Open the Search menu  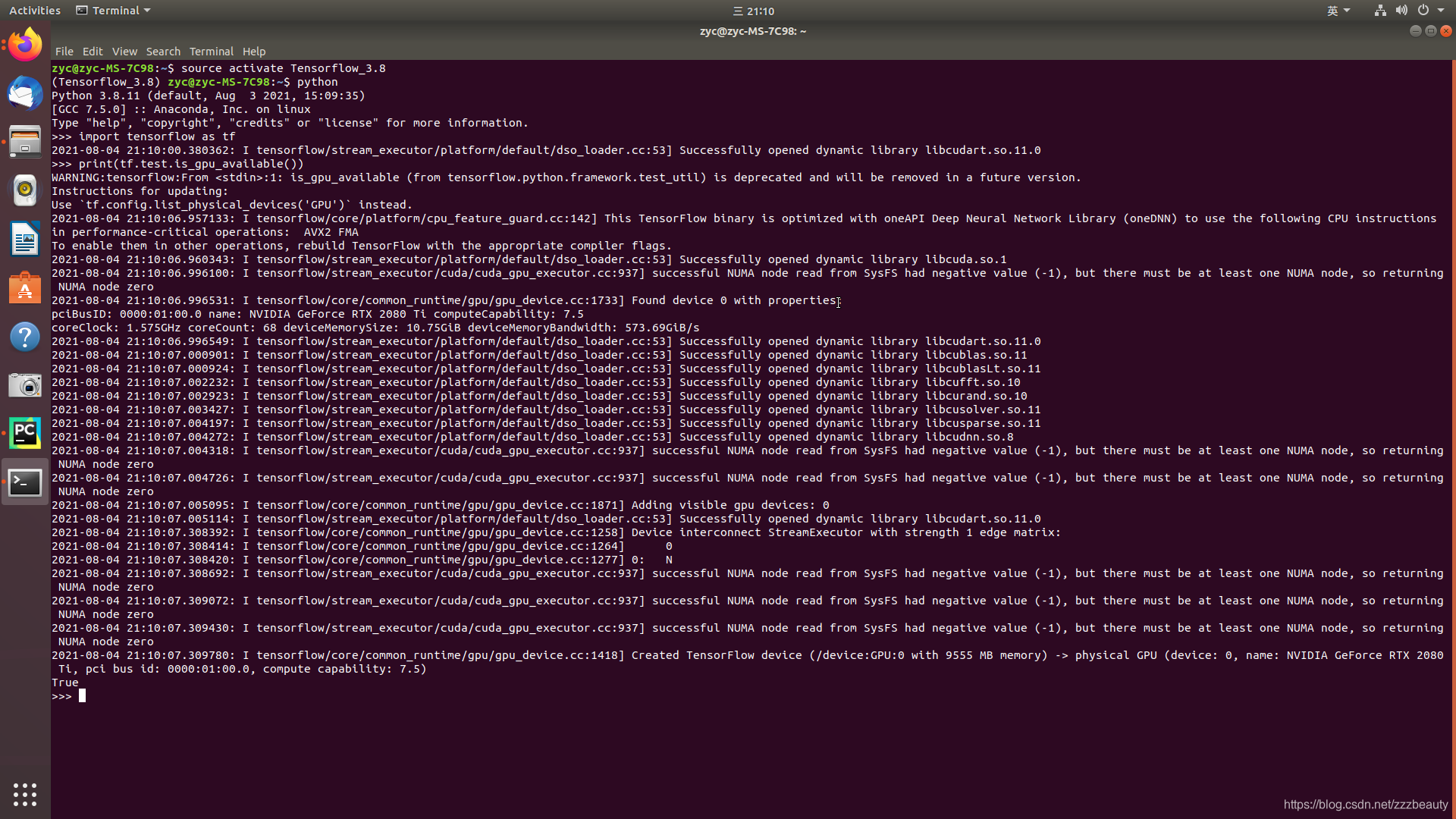(163, 52)
